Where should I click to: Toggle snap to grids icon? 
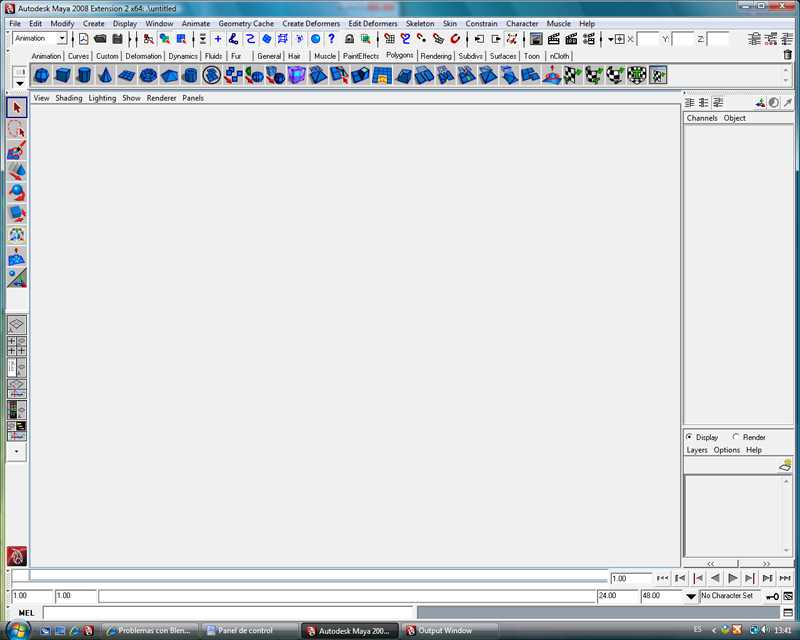point(389,39)
